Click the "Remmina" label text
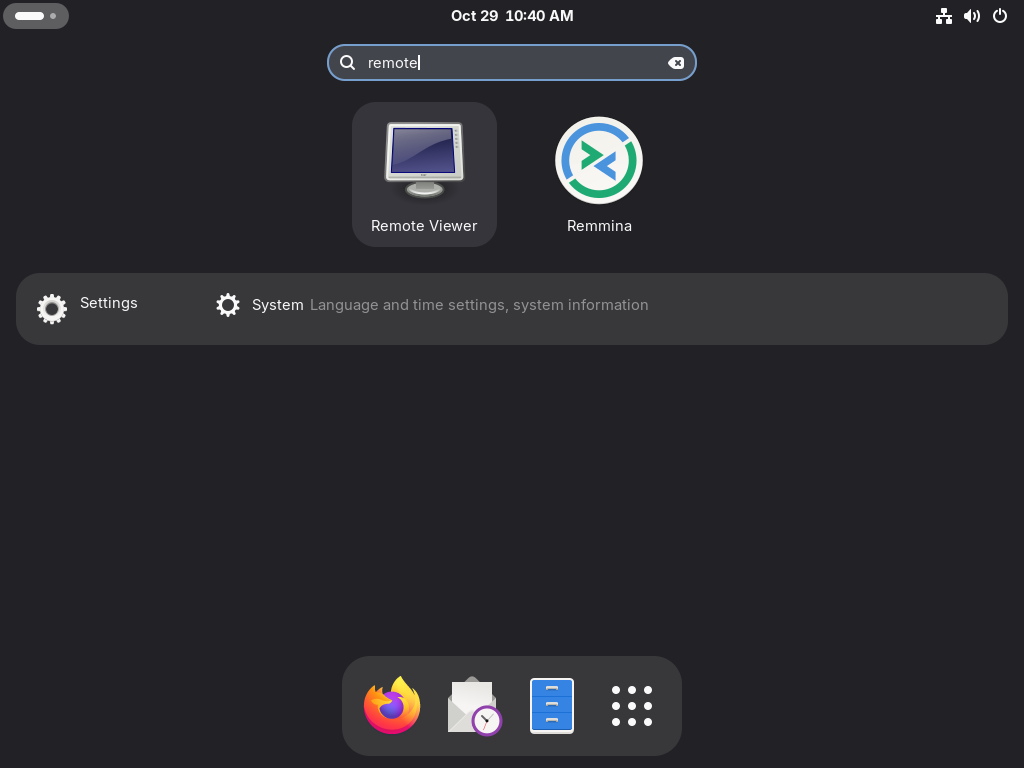This screenshot has width=1024, height=768. (599, 226)
